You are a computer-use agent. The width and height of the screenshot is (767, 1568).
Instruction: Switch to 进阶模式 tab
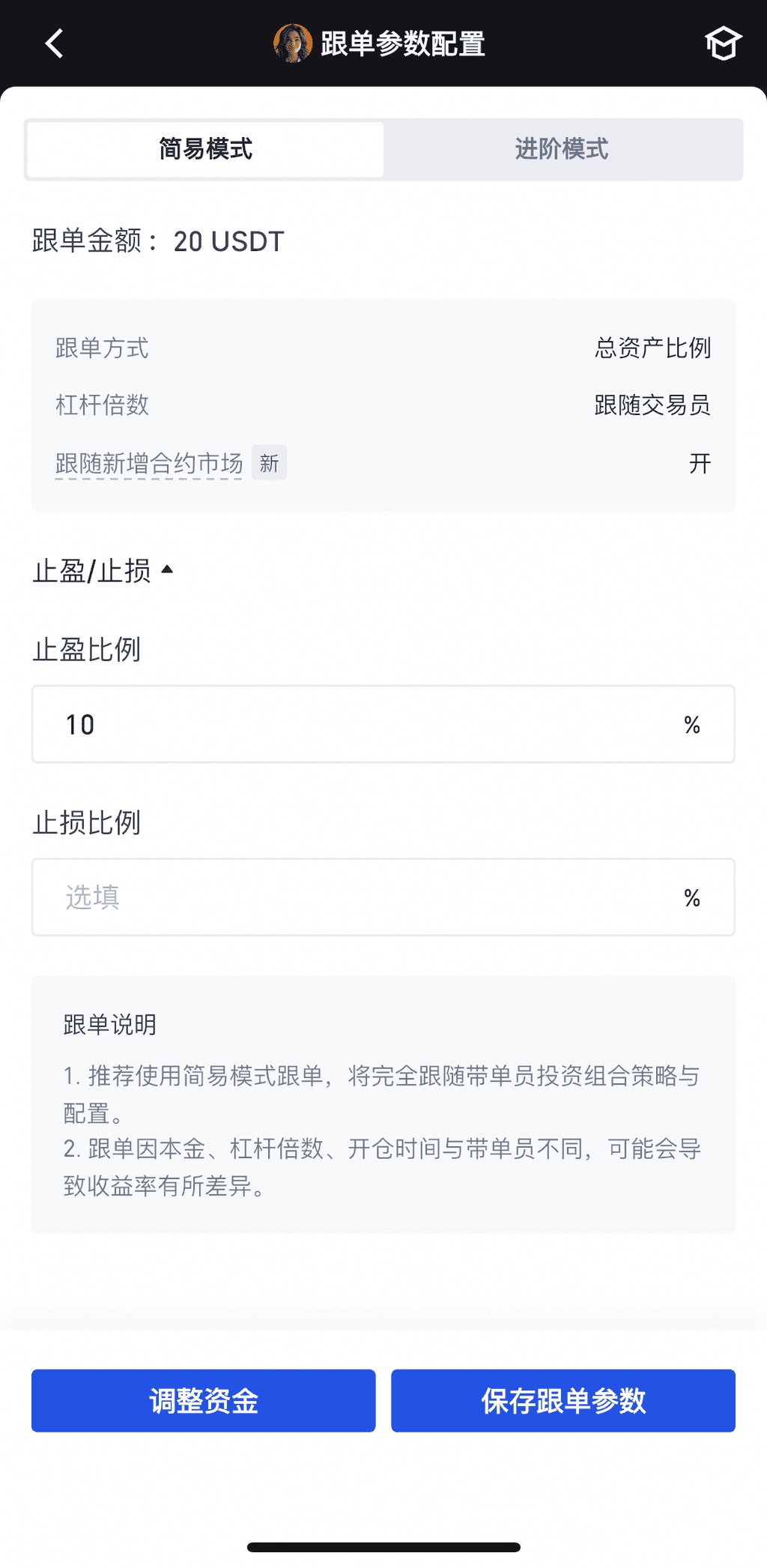pyautogui.click(x=562, y=149)
